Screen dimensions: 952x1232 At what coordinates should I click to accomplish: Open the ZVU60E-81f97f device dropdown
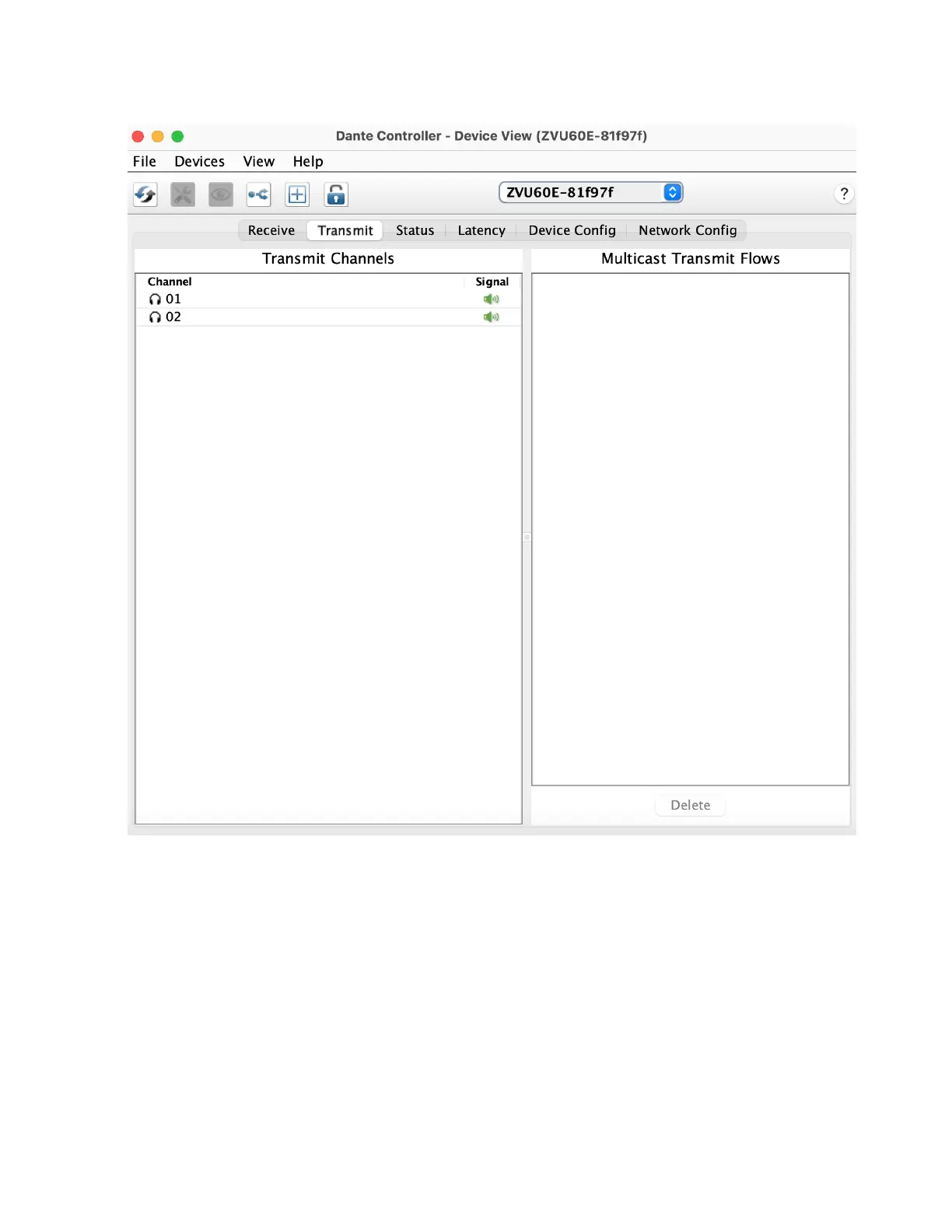591,192
